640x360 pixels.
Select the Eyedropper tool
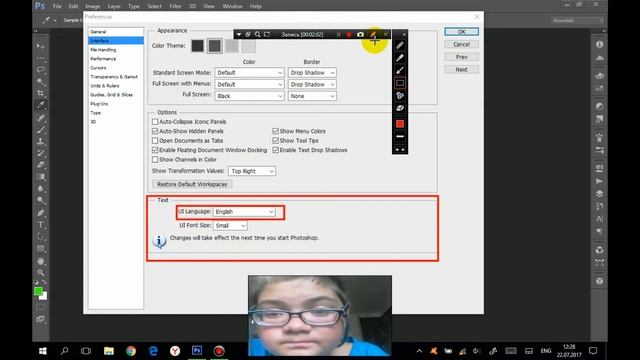(x=40, y=105)
